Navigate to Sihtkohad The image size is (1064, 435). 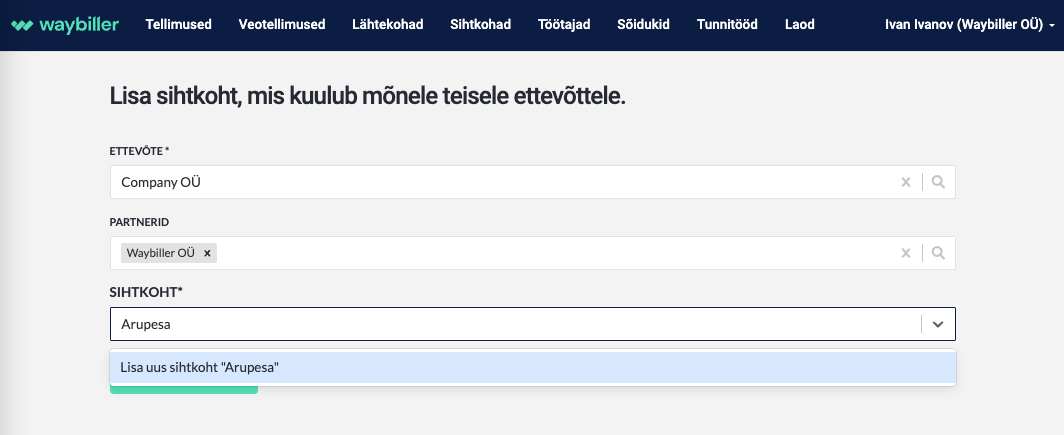point(480,24)
